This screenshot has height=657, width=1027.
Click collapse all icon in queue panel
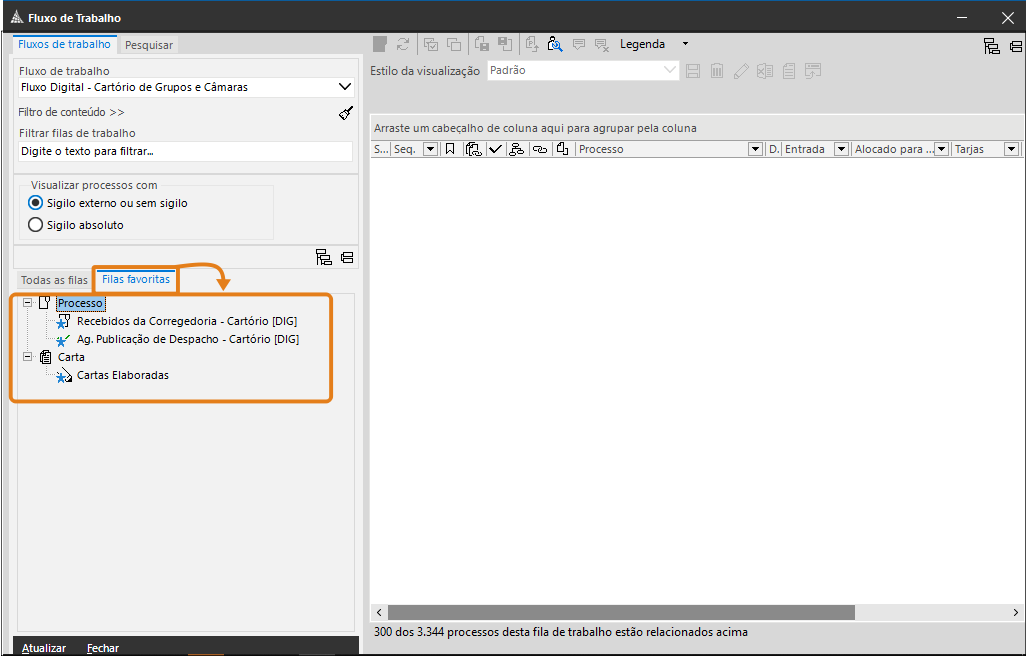pyautogui.click(x=347, y=258)
